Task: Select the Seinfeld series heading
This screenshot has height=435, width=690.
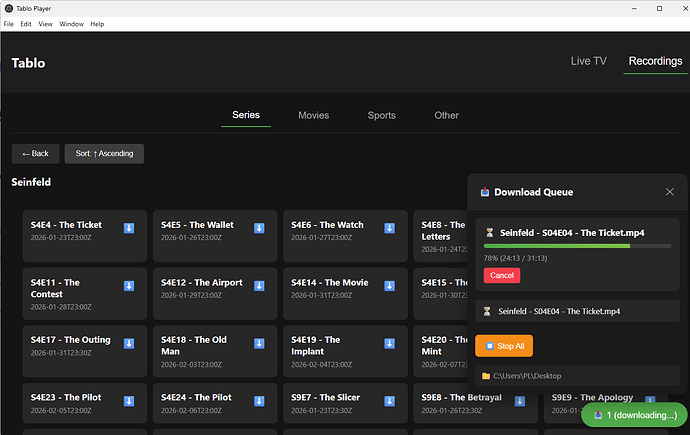Action: 31,182
